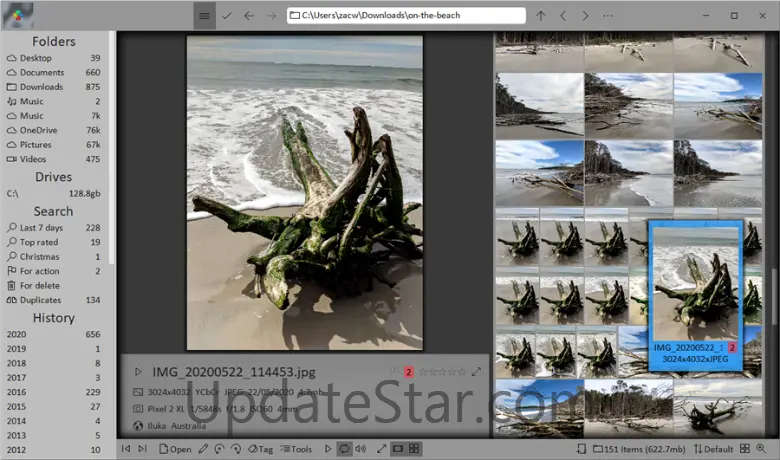Open the three-dots more options menu
This screenshot has height=460, width=780.
(607, 15)
